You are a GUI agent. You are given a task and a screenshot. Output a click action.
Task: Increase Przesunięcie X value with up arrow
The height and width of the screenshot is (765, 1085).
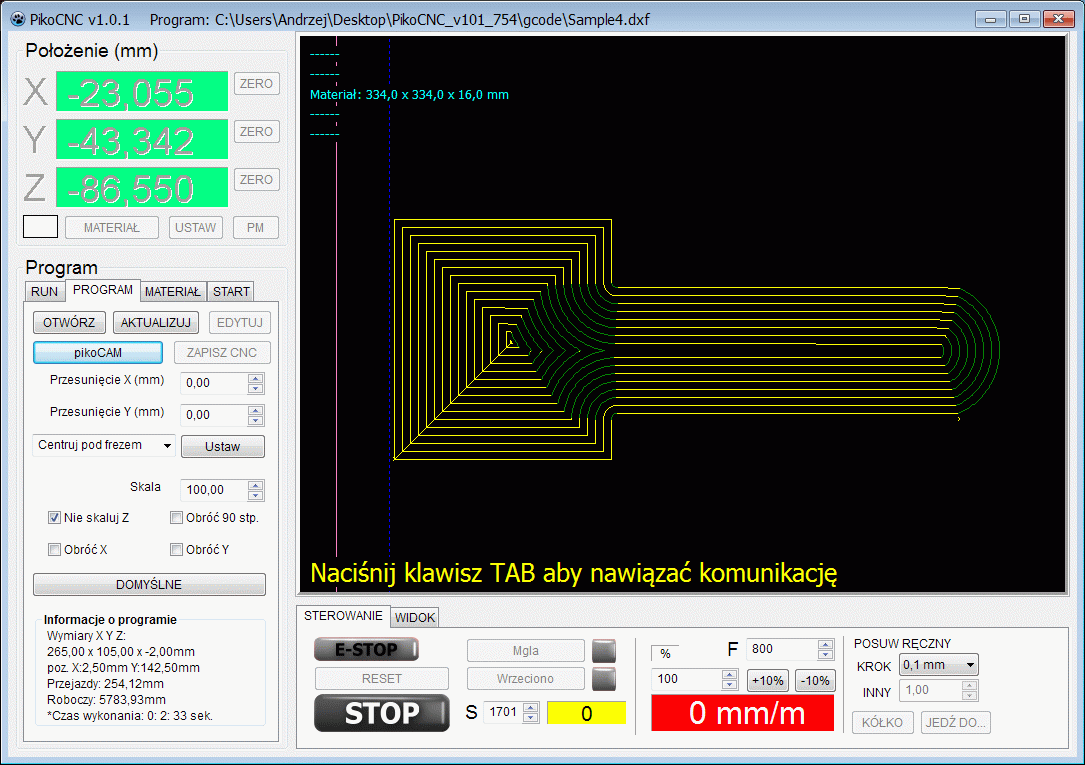coord(255,378)
